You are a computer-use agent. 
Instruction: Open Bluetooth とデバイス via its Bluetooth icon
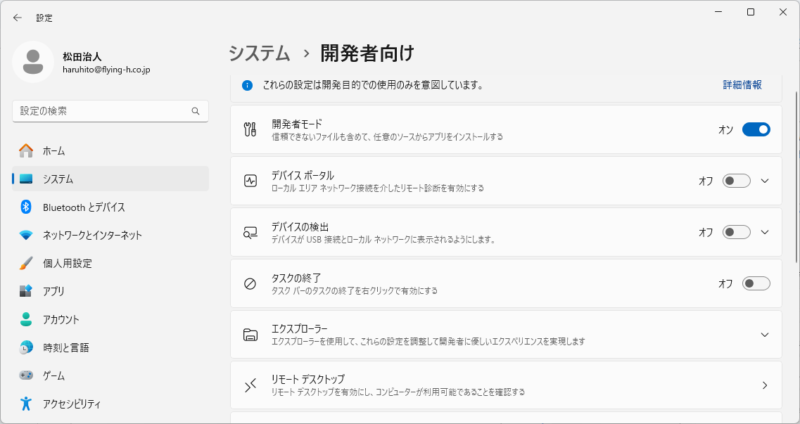tap(26, 207)
